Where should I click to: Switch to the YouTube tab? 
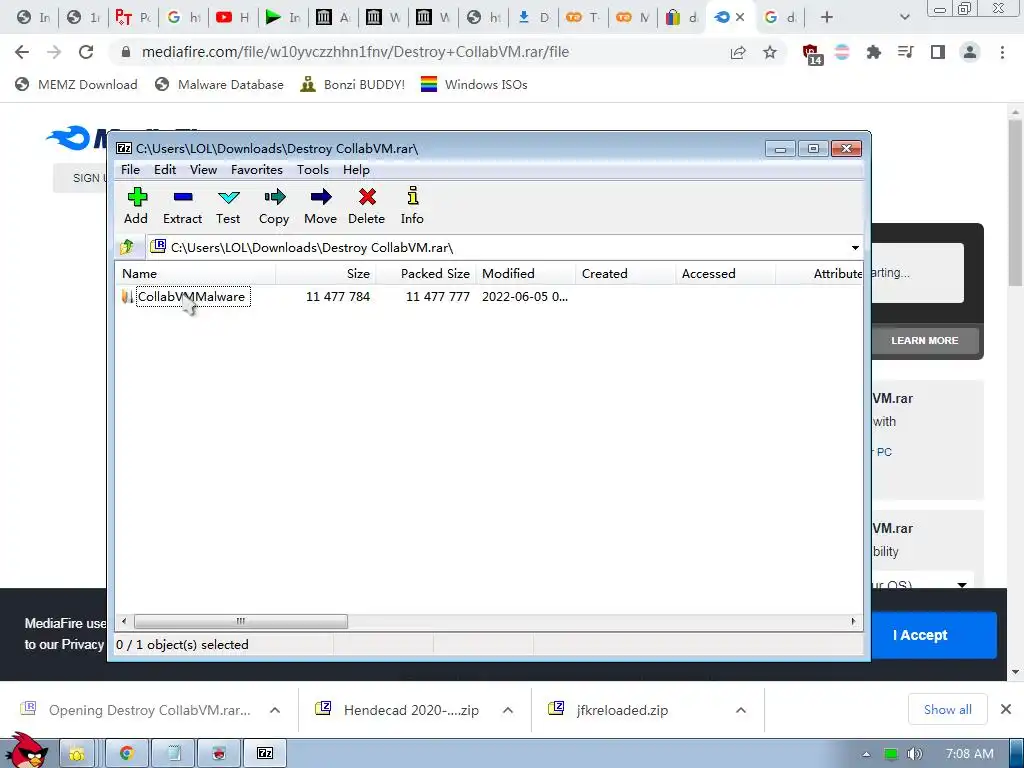(233, 18)
